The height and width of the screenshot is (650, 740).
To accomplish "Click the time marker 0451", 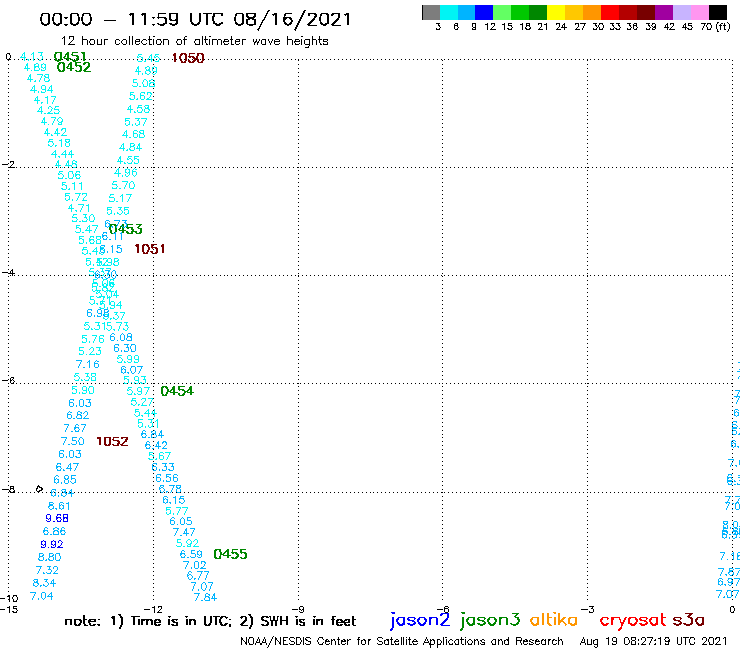I will click(x=70, y=57).
